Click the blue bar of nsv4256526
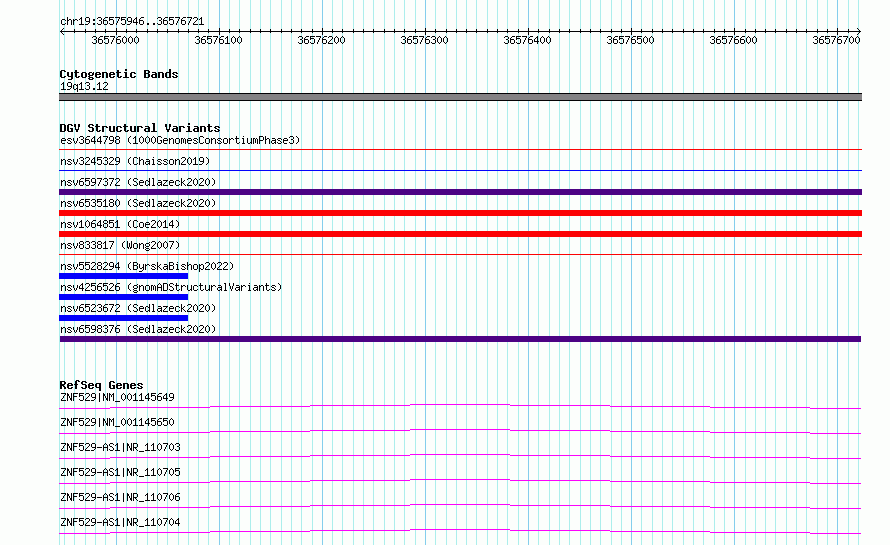This screenshot has height=545, width=890. click(124, 297)
